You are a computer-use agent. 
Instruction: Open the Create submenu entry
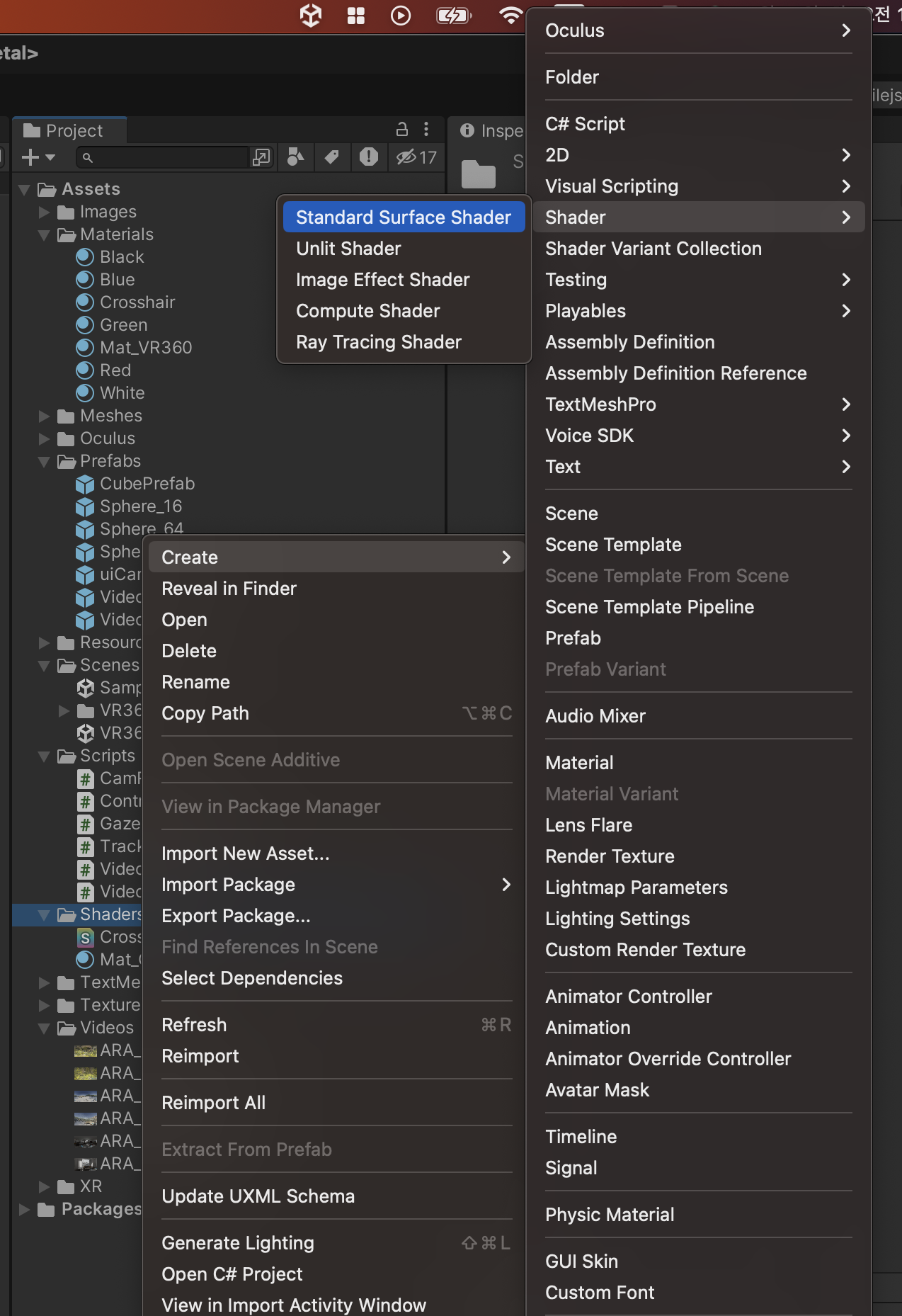(x=336, y=557)
